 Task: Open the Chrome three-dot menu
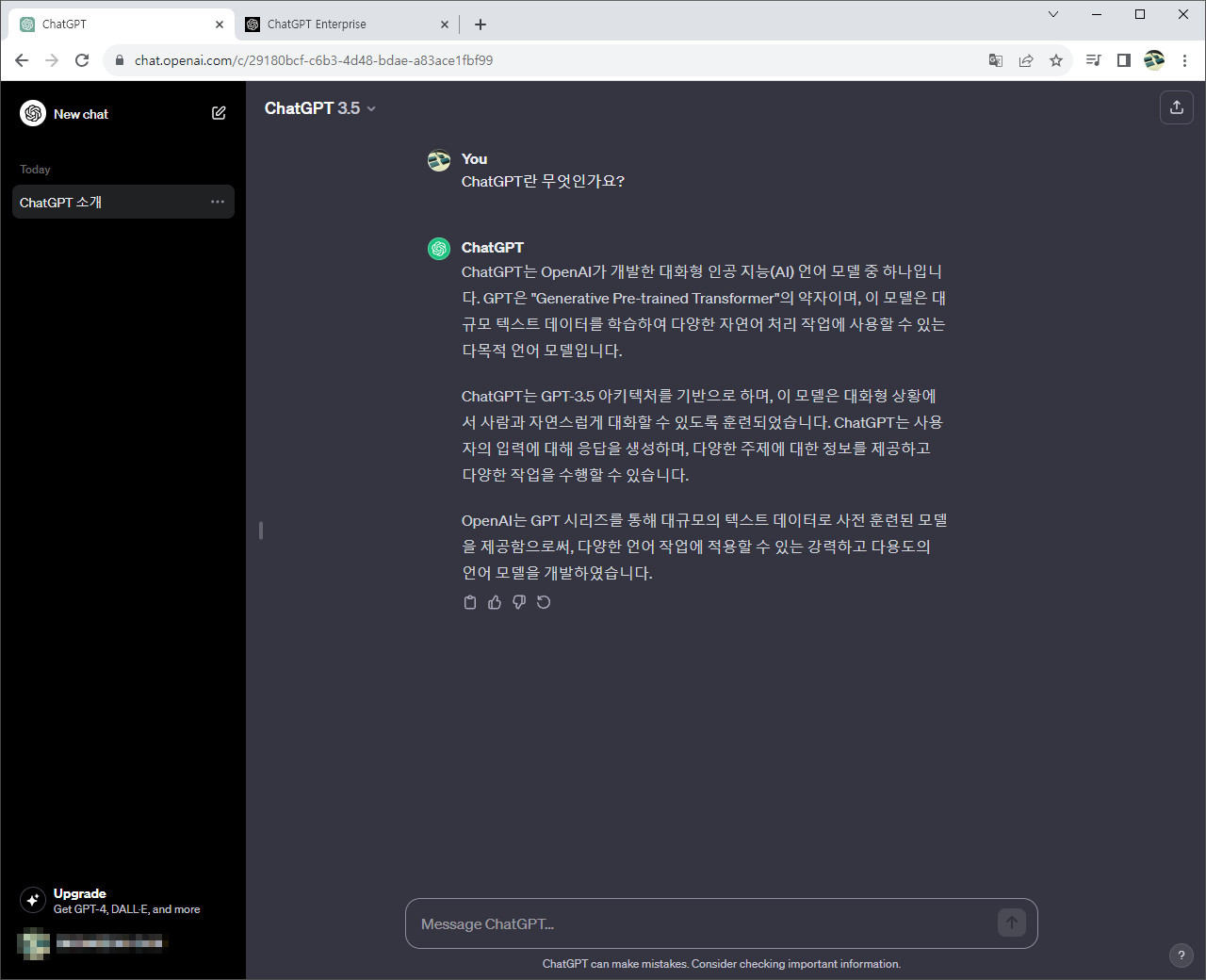1184,60
